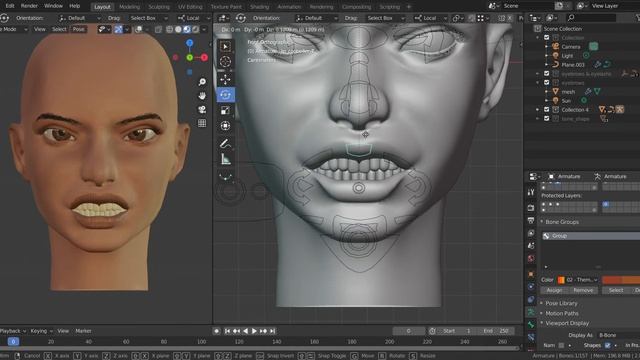This screenshot has height=360, width=640.
Task: Open the Render properties tab icon
Action: coord(531,208)
